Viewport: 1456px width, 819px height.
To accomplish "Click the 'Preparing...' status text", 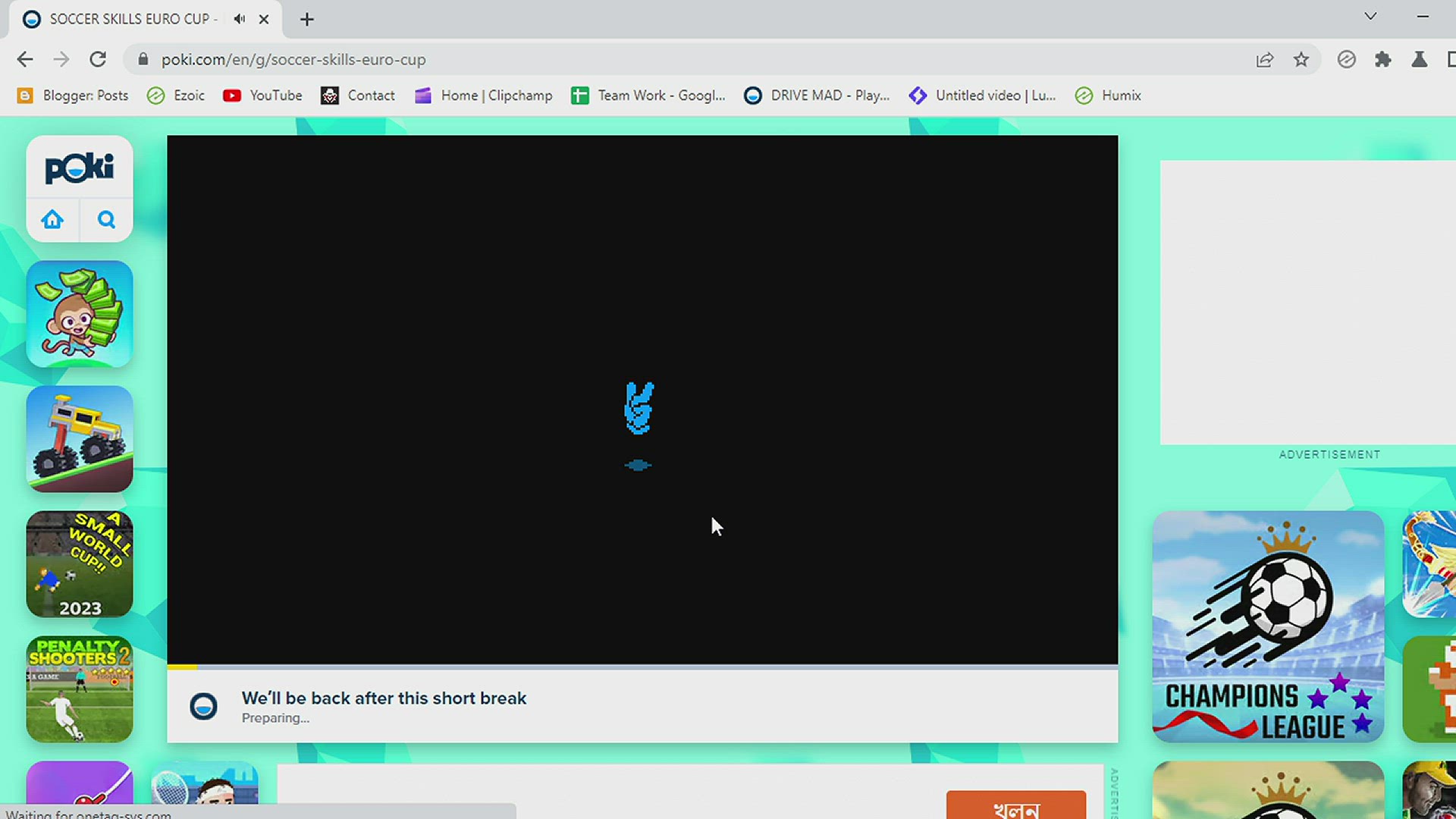I will (275, 718).
